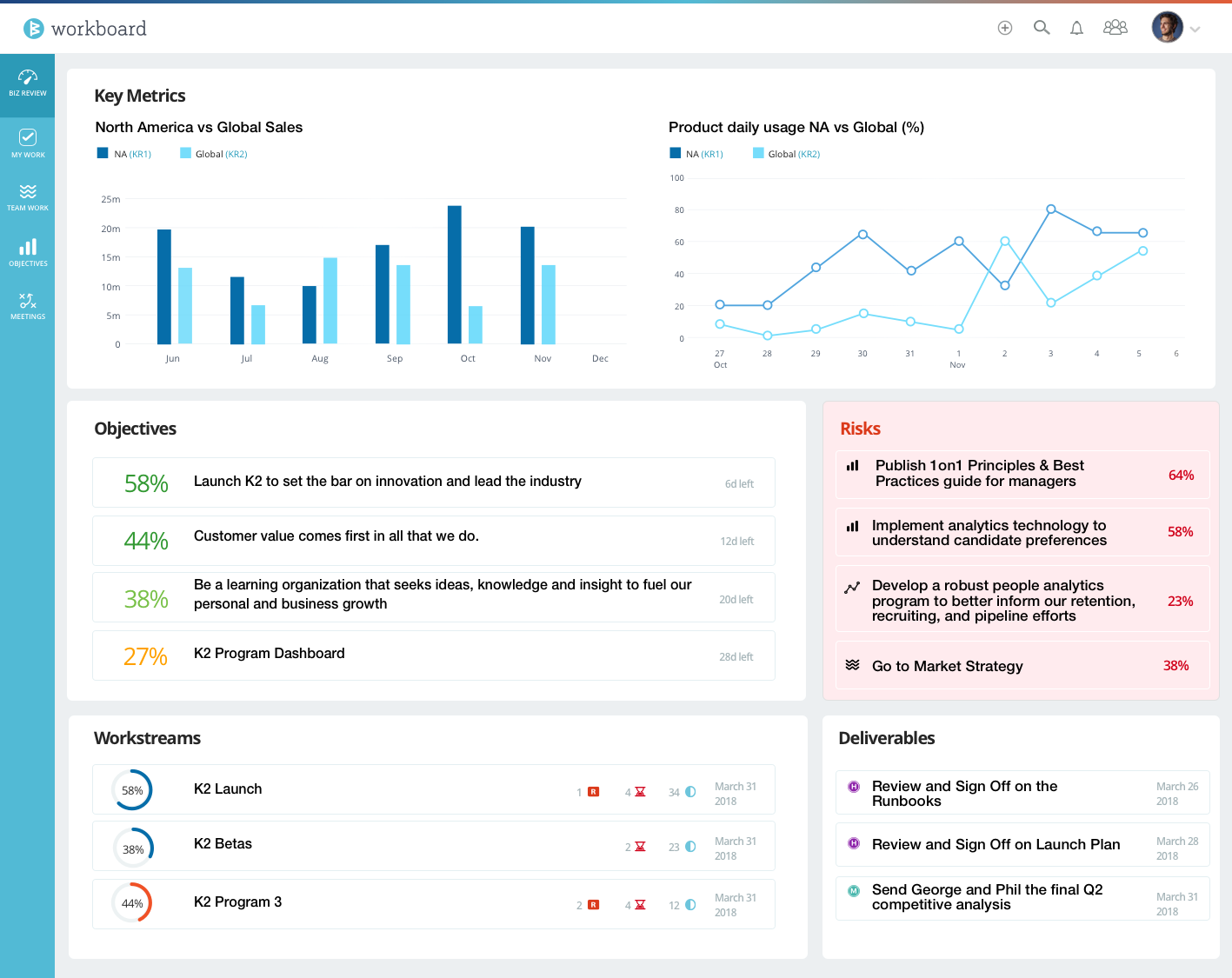This screenshot has height=978, width=1232.
Task: Open Review and Sign Off on Launch Plan
Action: [1022, 845]
